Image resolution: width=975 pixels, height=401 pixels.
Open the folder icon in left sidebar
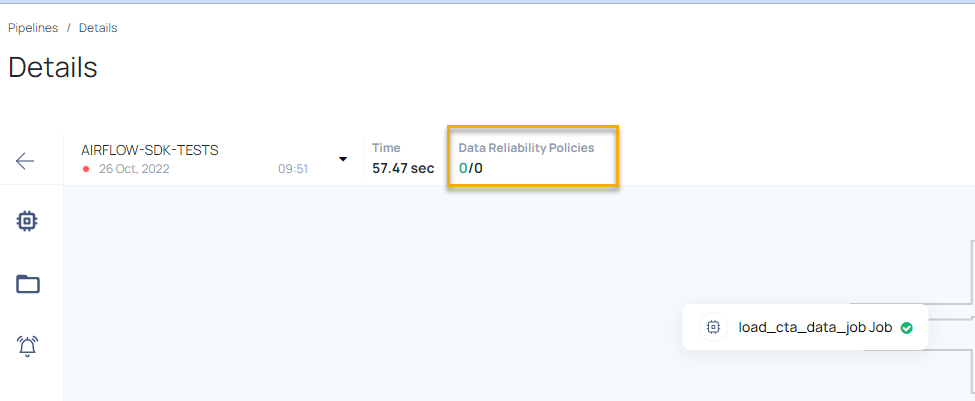(x=27, y=284)
